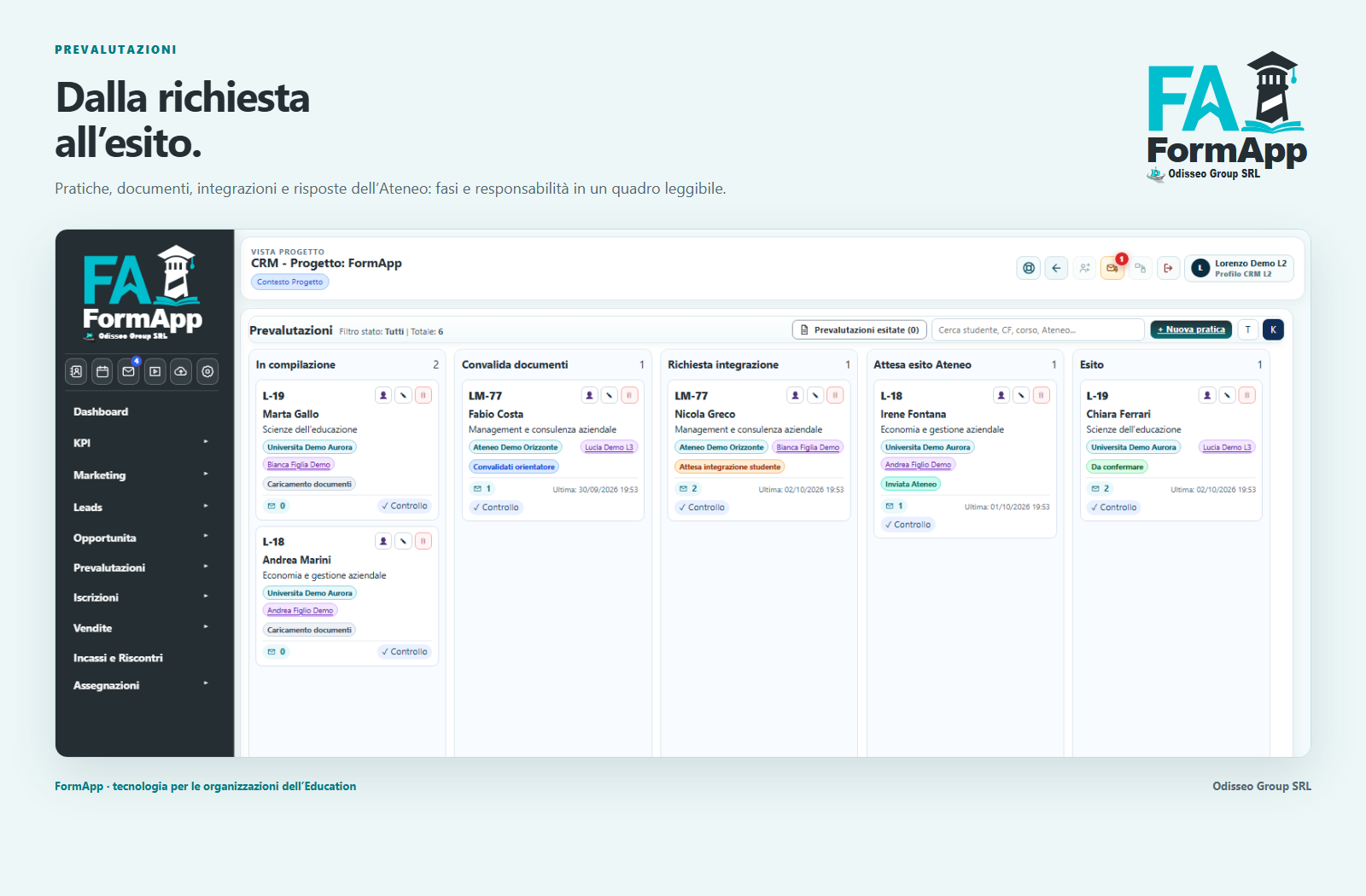This screenshot has width=1366, height=896.
Task: Open the calendar icon in sidebar
Action: pos(102,371)
